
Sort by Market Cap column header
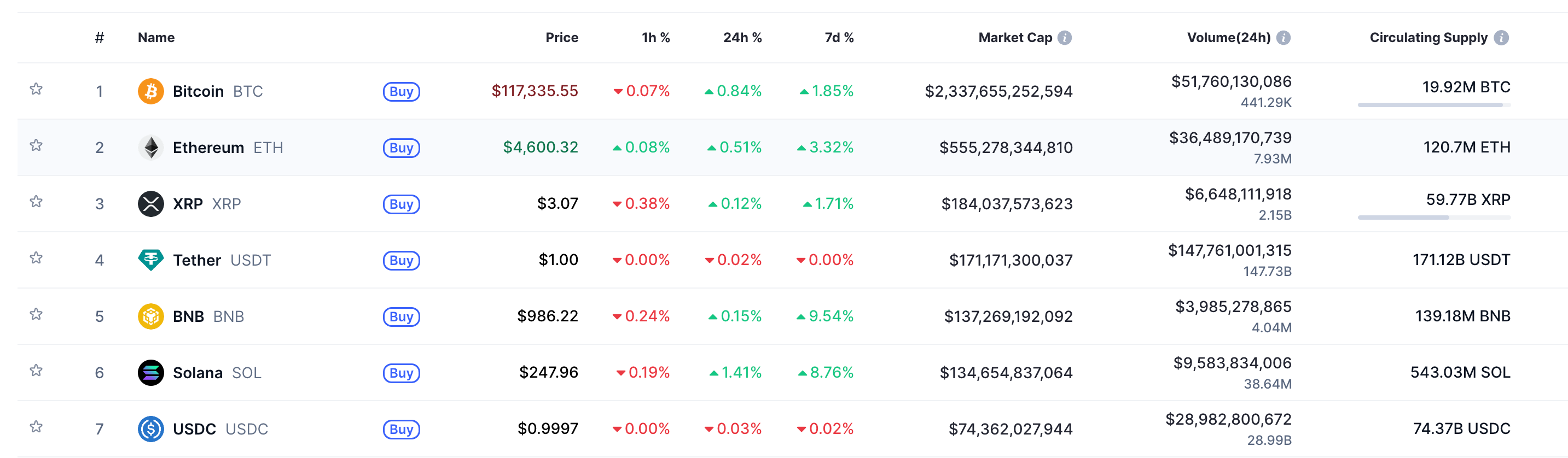click(1015, 38)
